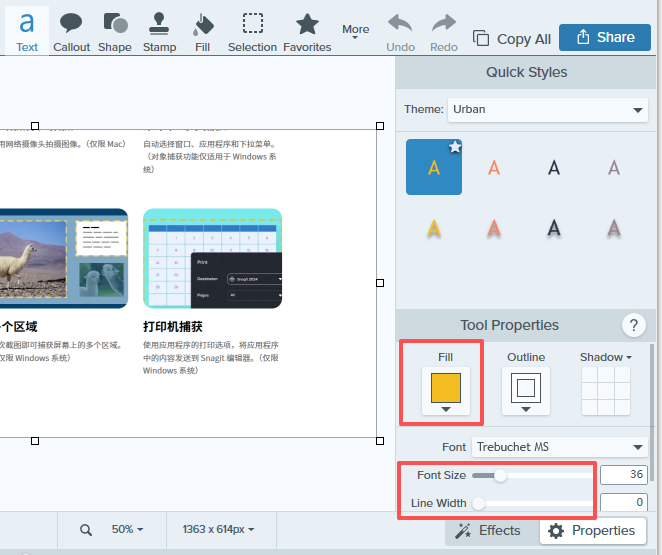This screenshot has height=555, width=662.
Task: Click the properties panel vertical scrollbar
Action: tap(652, 412)
